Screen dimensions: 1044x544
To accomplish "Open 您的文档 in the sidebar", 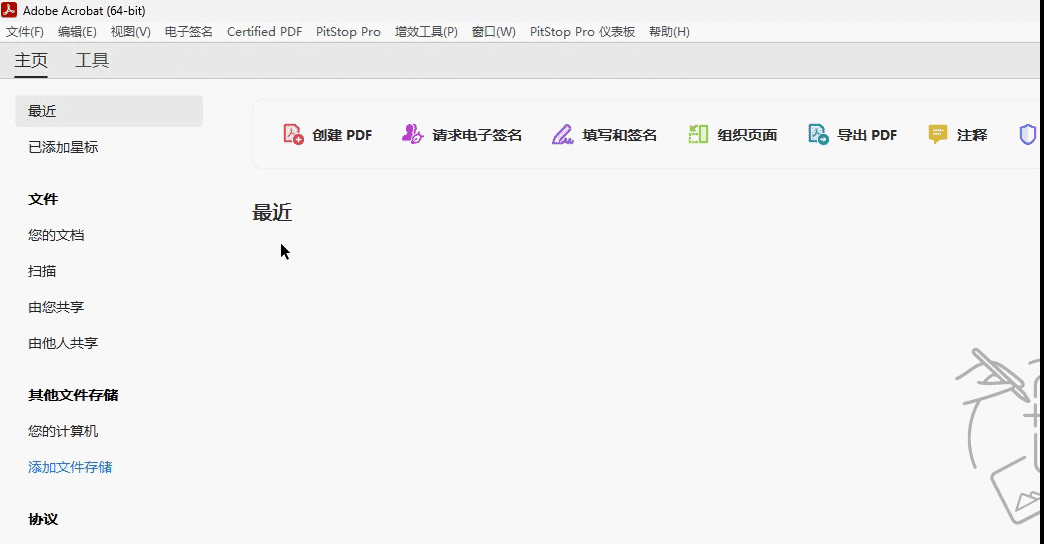I will pos(56,235).
